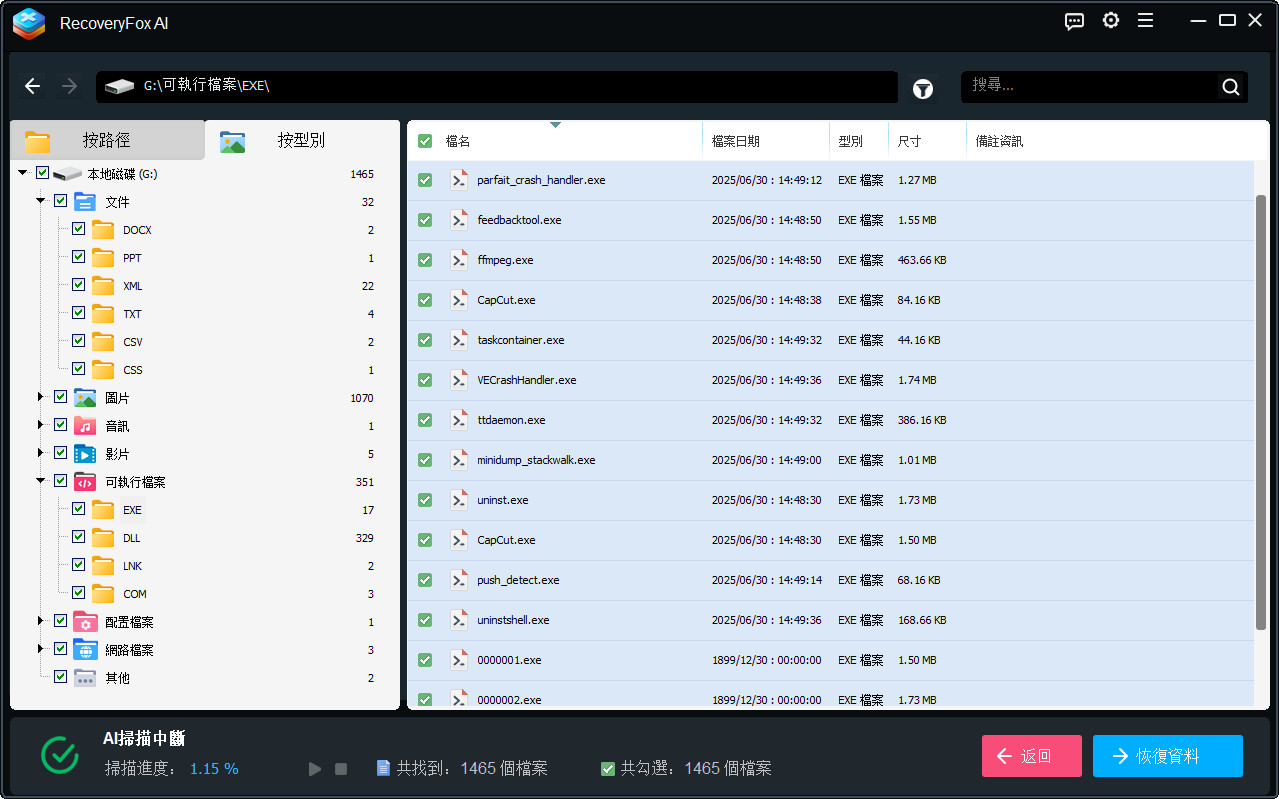
Task: Click the pink 返回 button
Action: (x=1031, y=756)
